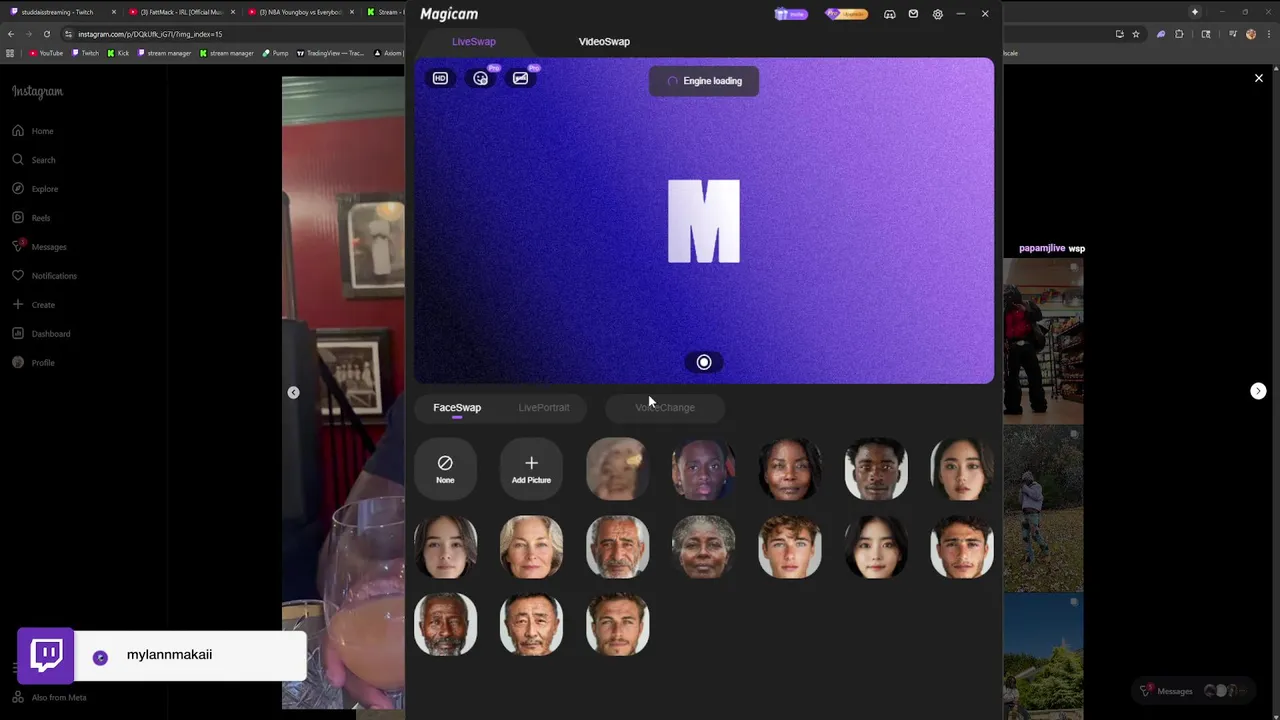Select the LivePortrait sub-tab
Viewport: 1280px width, 720px height.
coord(544,407)
